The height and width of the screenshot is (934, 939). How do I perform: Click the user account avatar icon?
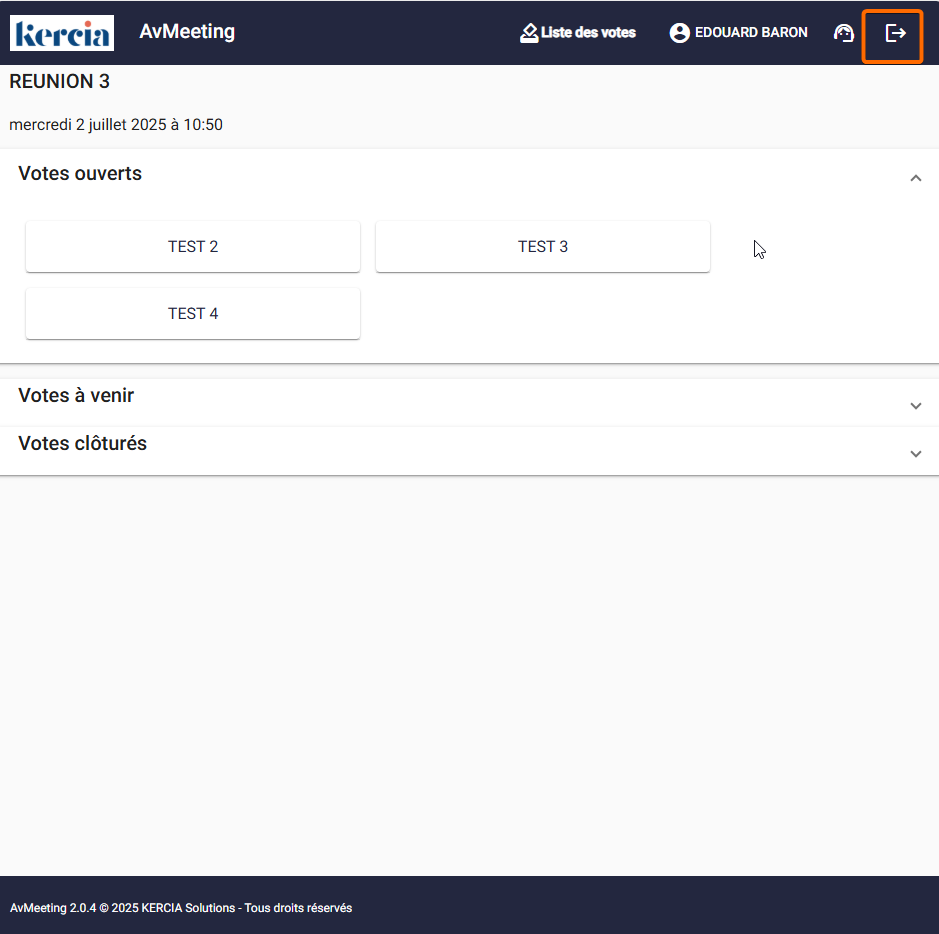click(680, 33)
